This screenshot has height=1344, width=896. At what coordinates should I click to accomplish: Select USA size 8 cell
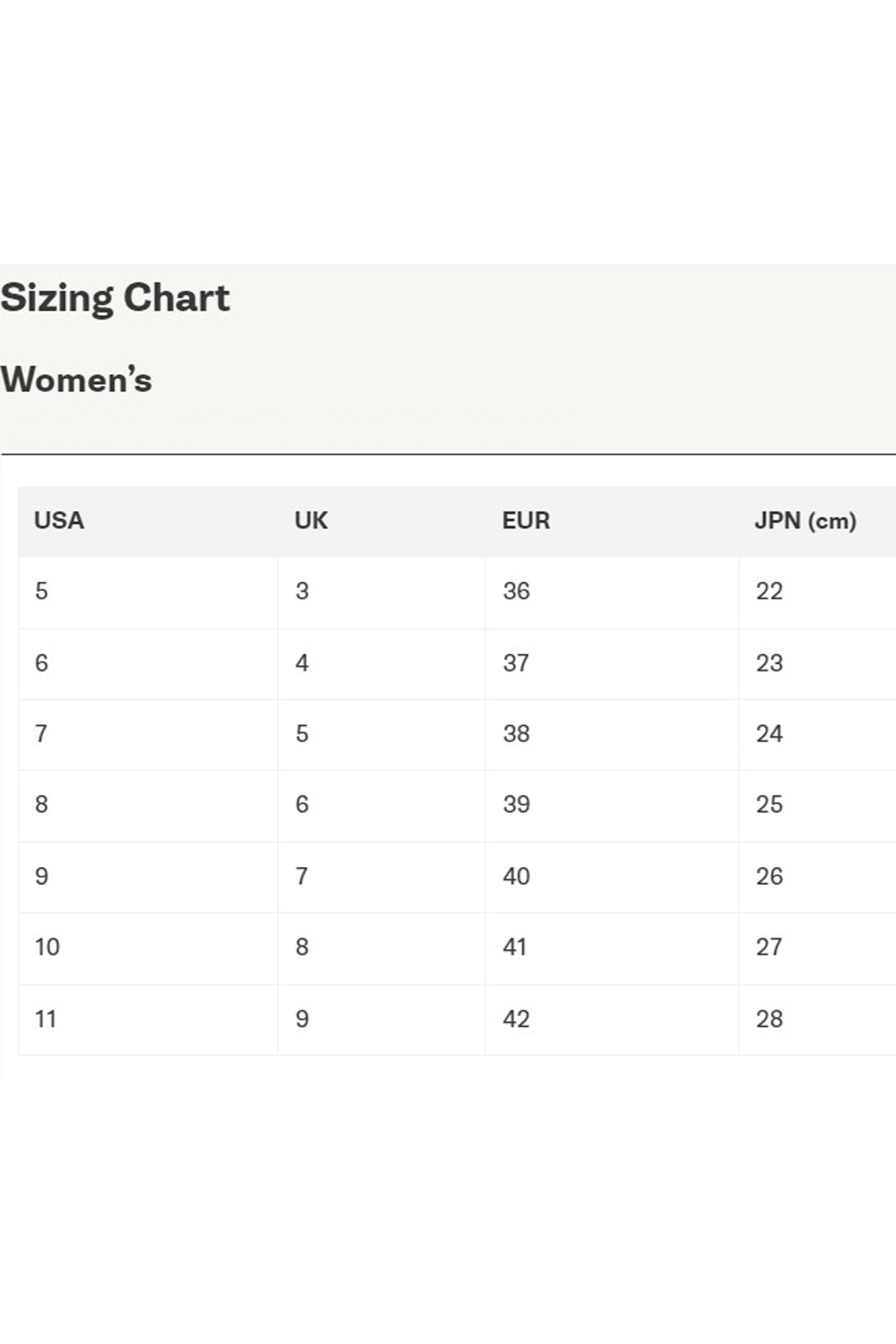pos(42,804)
